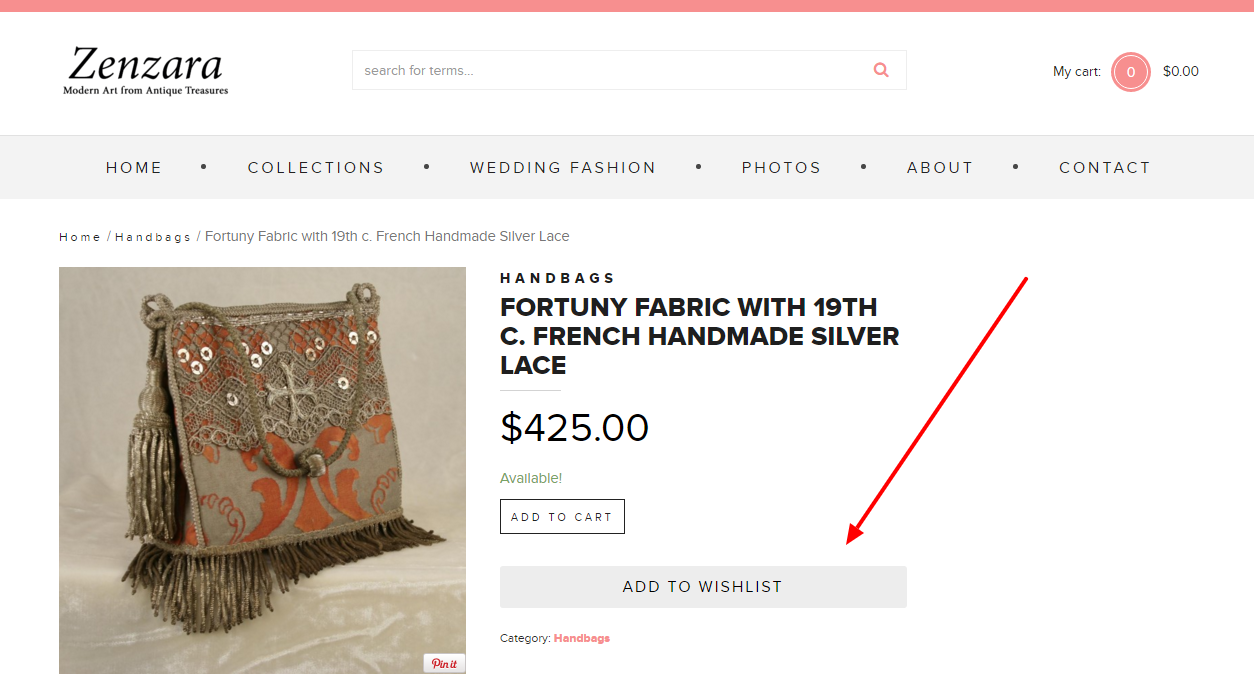Go to the COLLECTIONS menu
The width and height of the screenshot is (1254, 677).
(x=316, y=168)
